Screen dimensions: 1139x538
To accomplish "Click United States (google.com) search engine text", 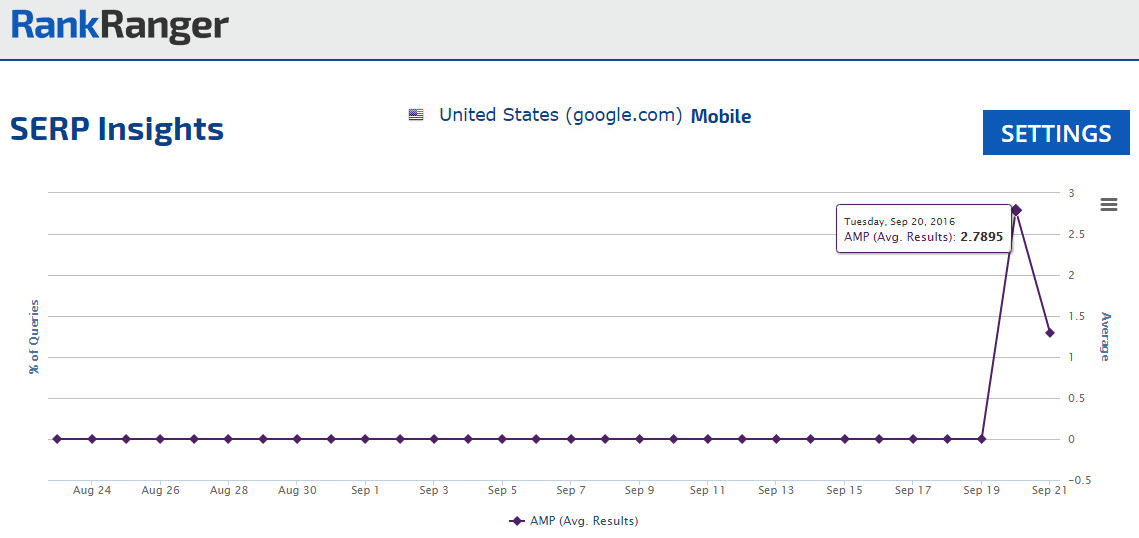I will [x=560, y=115].
